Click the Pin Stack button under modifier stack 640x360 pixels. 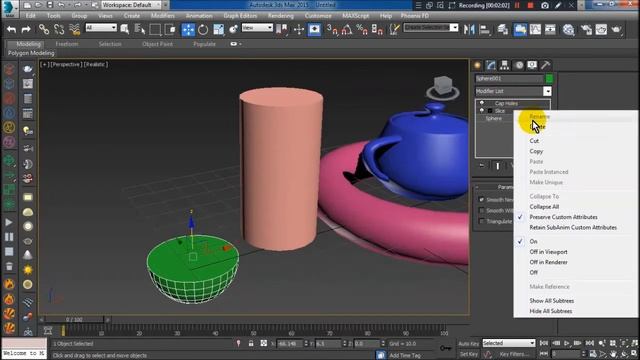[x=482, y=166]
